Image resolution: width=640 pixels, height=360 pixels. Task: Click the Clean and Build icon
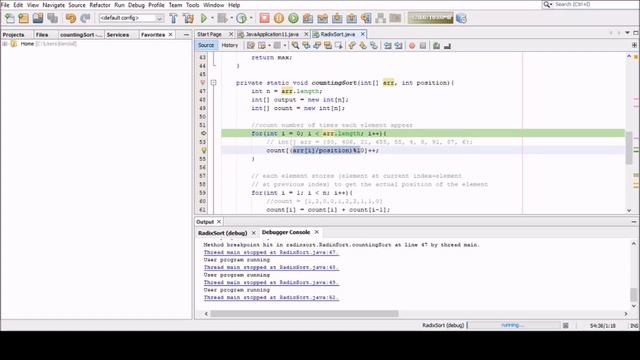pos(188,18)
